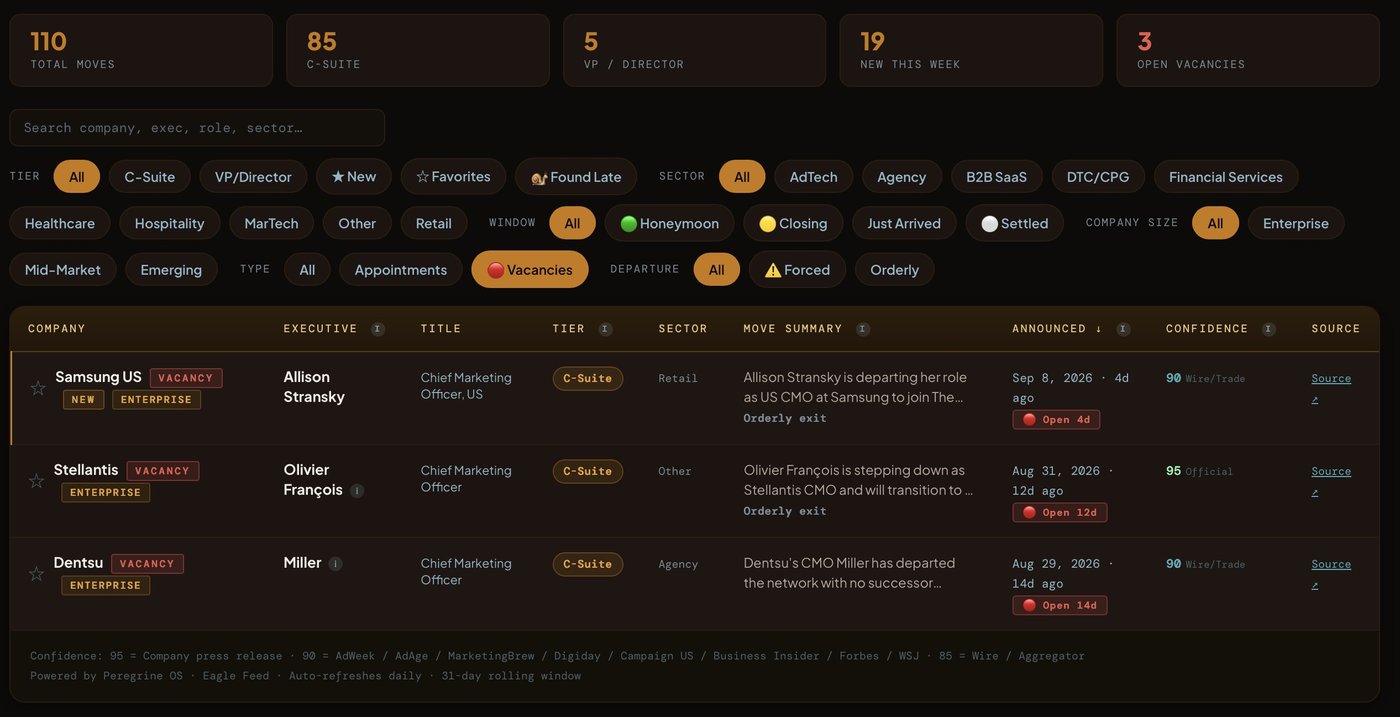Toggle the VP/Director tier filter
The width and height of the screenshot is (1400, 717).
(x=253, y=177)
